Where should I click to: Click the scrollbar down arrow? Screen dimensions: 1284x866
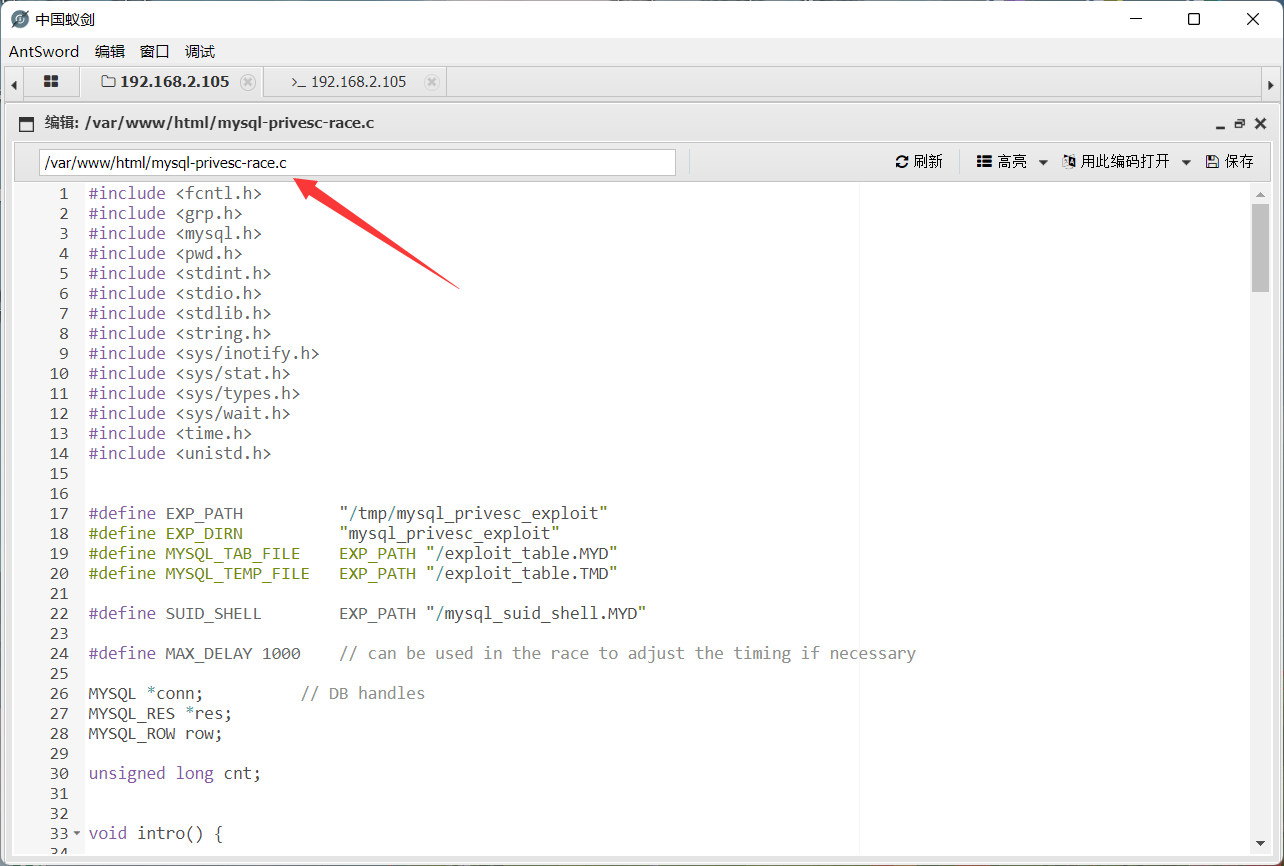1260,844
